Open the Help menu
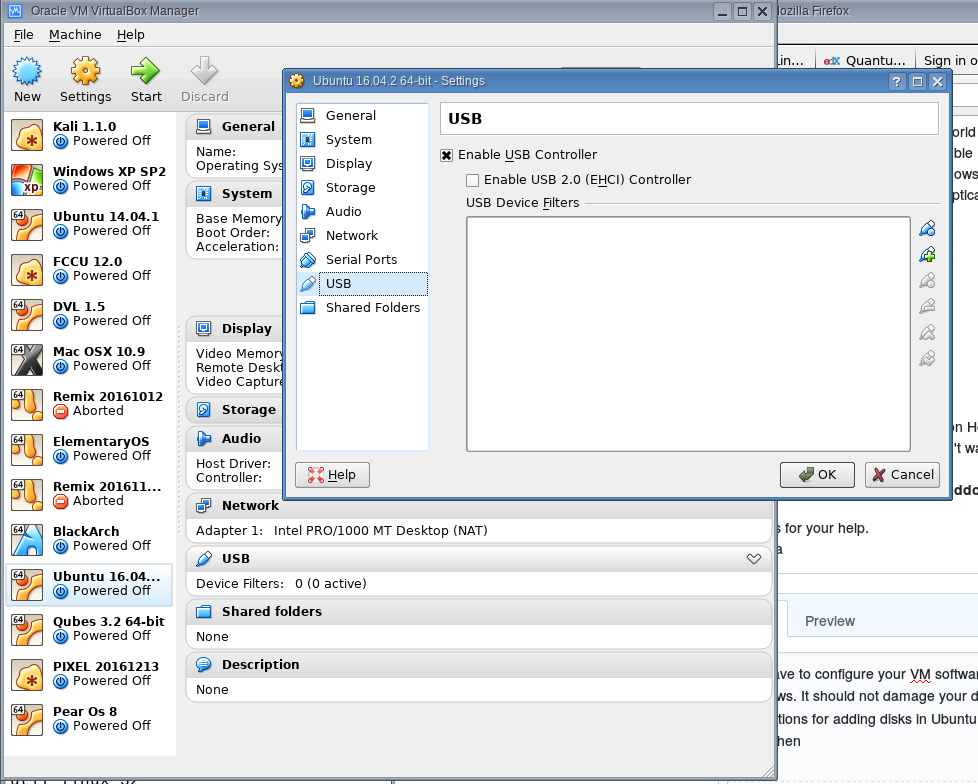This screenshot has width=978, height=784. (x=130, y=34)
